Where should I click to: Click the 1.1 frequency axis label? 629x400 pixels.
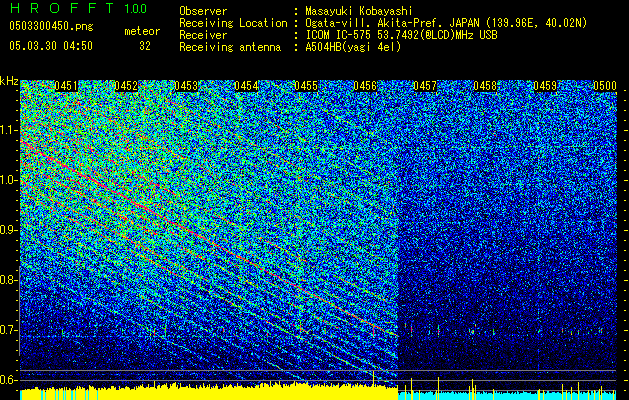point(8,130)
